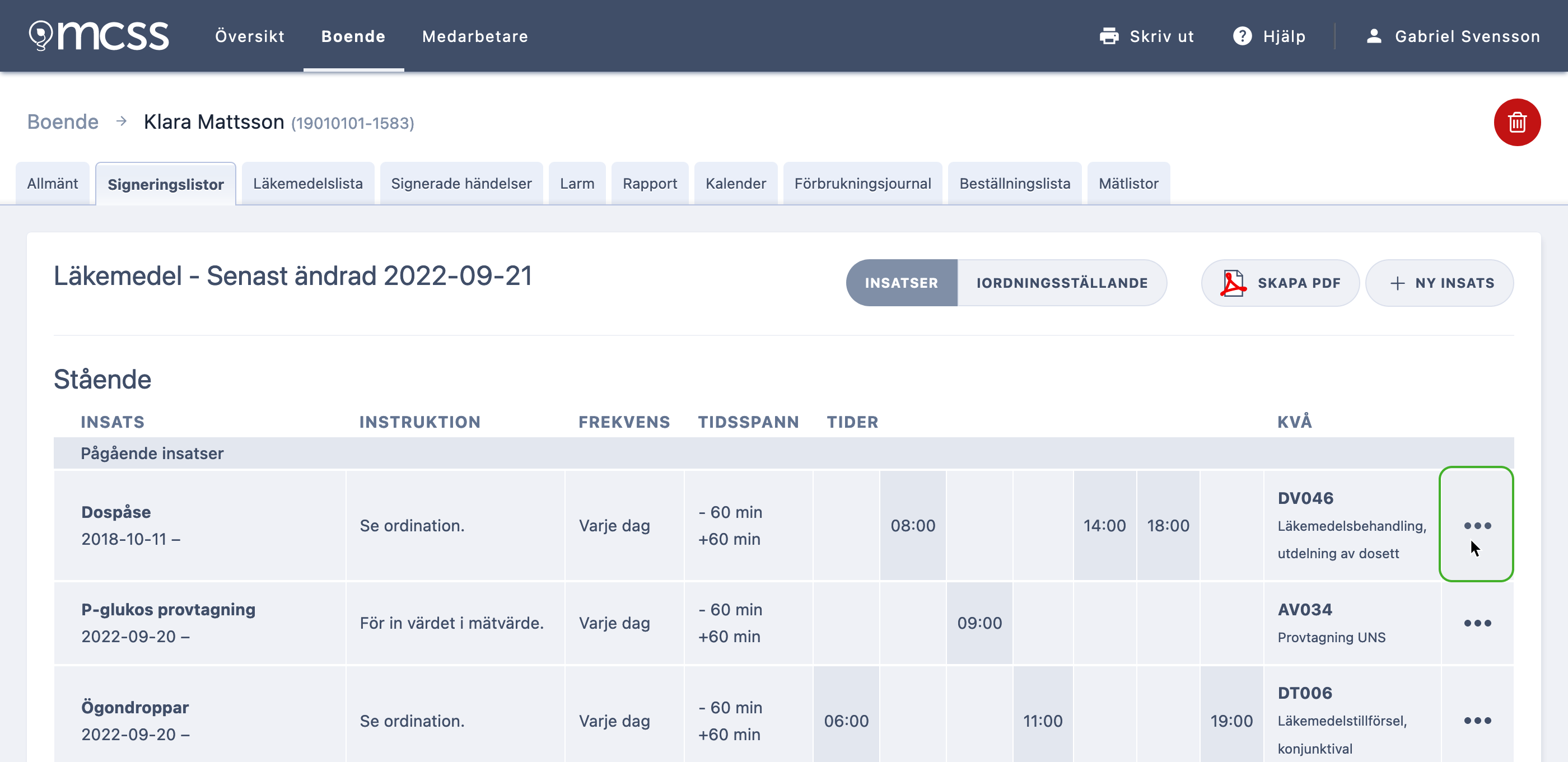
Task: Click the Pågående insatser group row
Action: [783, 453]
